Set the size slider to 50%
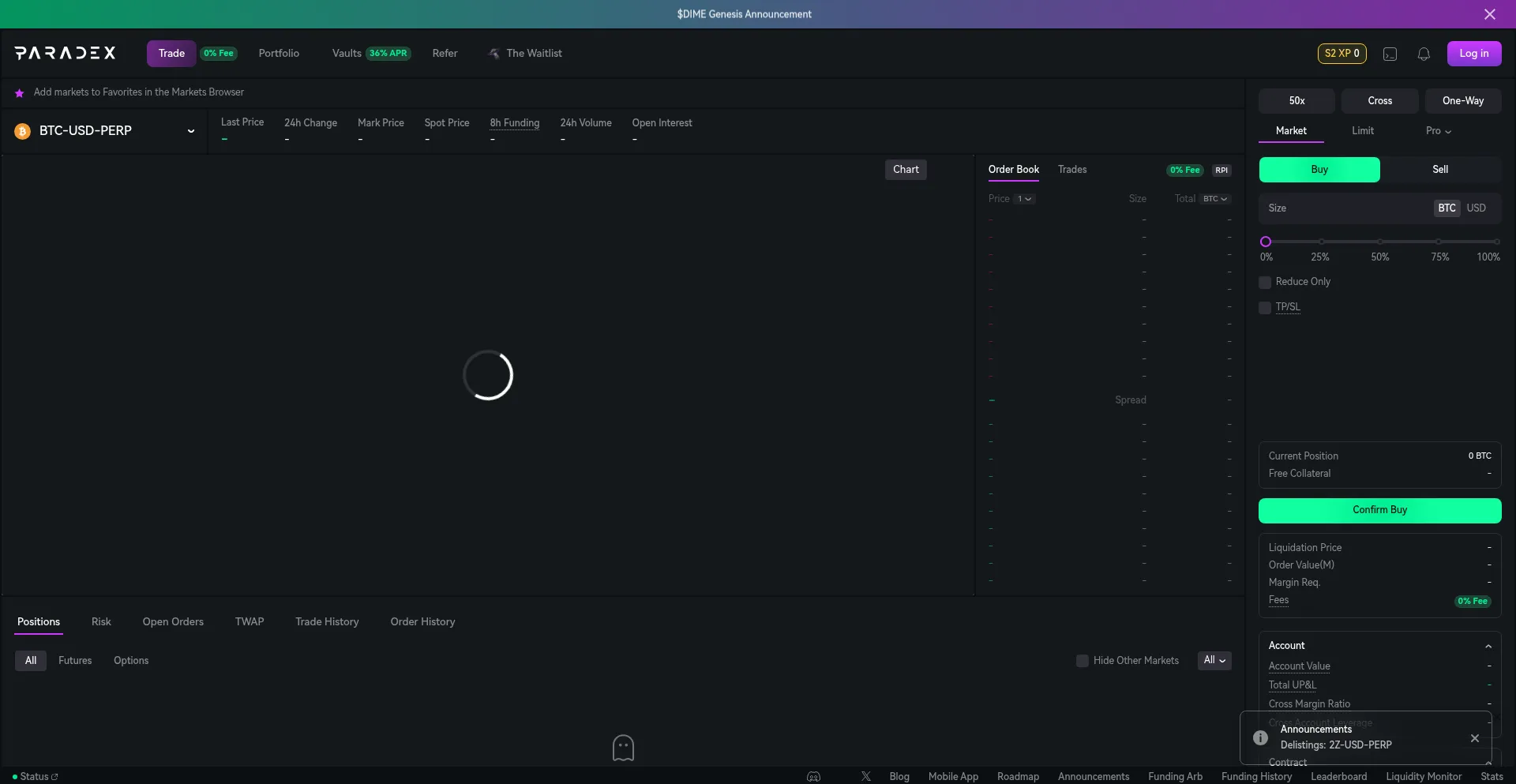 (x=1379, y=242)
